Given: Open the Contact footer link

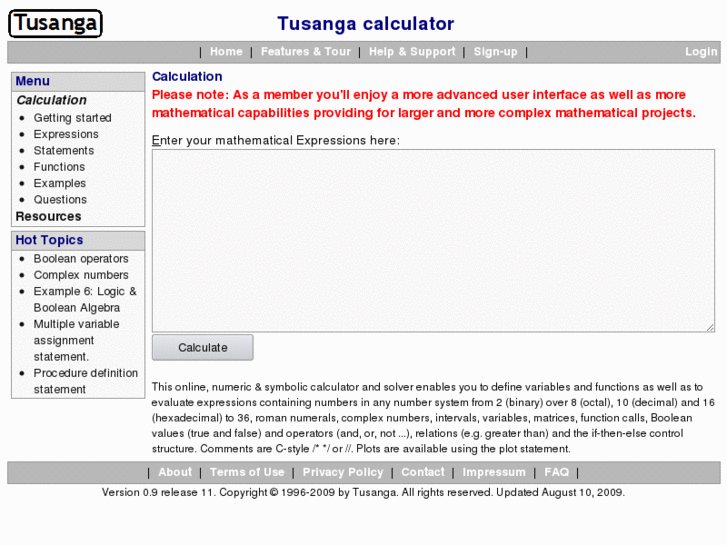Looking at the screenshot, I should tap(422, 472).
